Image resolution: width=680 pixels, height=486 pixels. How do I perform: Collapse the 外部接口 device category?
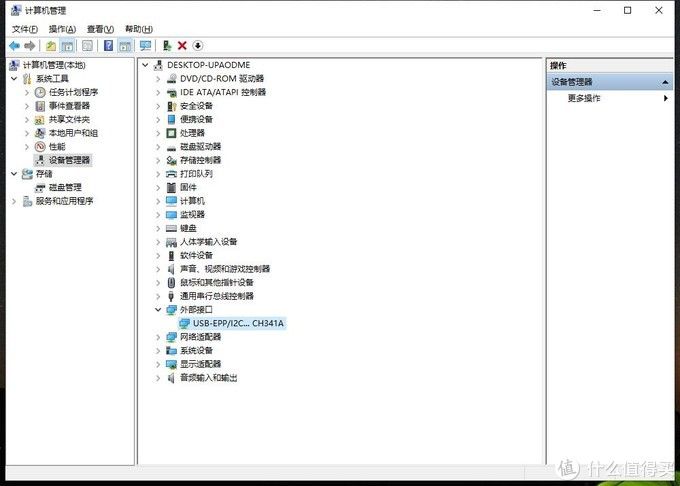(x=158, y=310)
